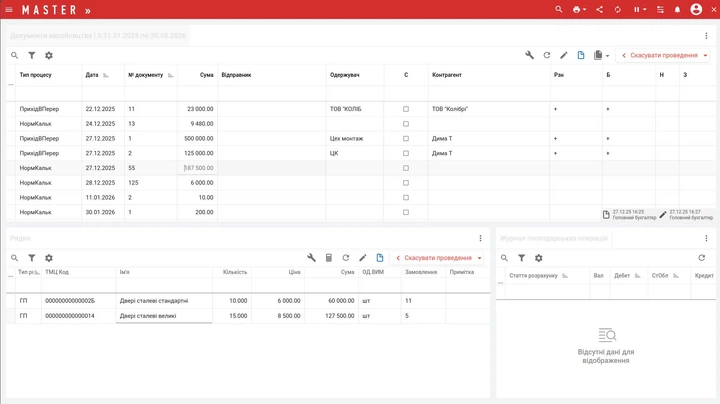Open the documents panel three-dot menu
The image size is (720, 404).
click(x=706, y=36)
